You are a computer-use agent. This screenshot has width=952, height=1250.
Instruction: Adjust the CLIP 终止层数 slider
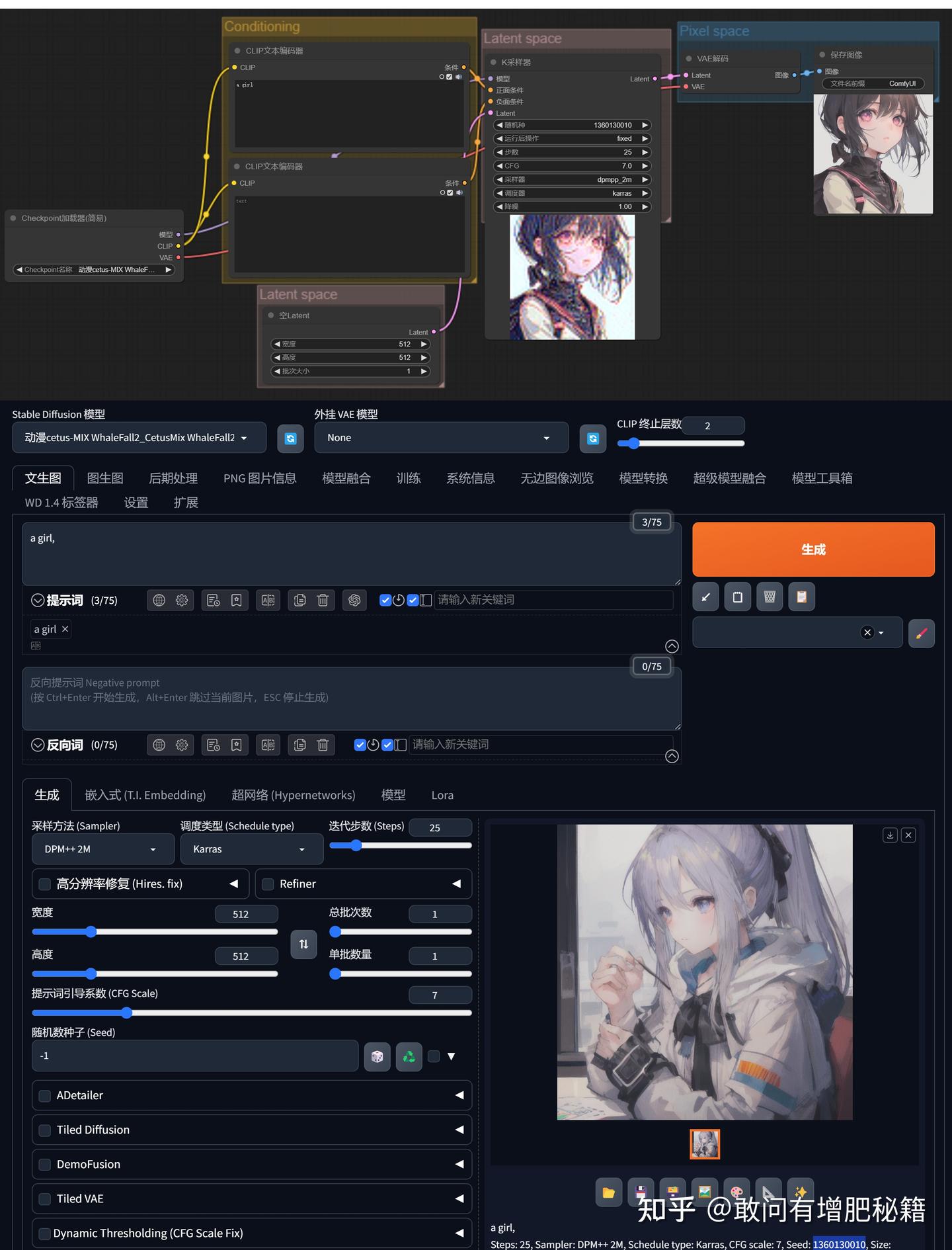pos(681,443)
